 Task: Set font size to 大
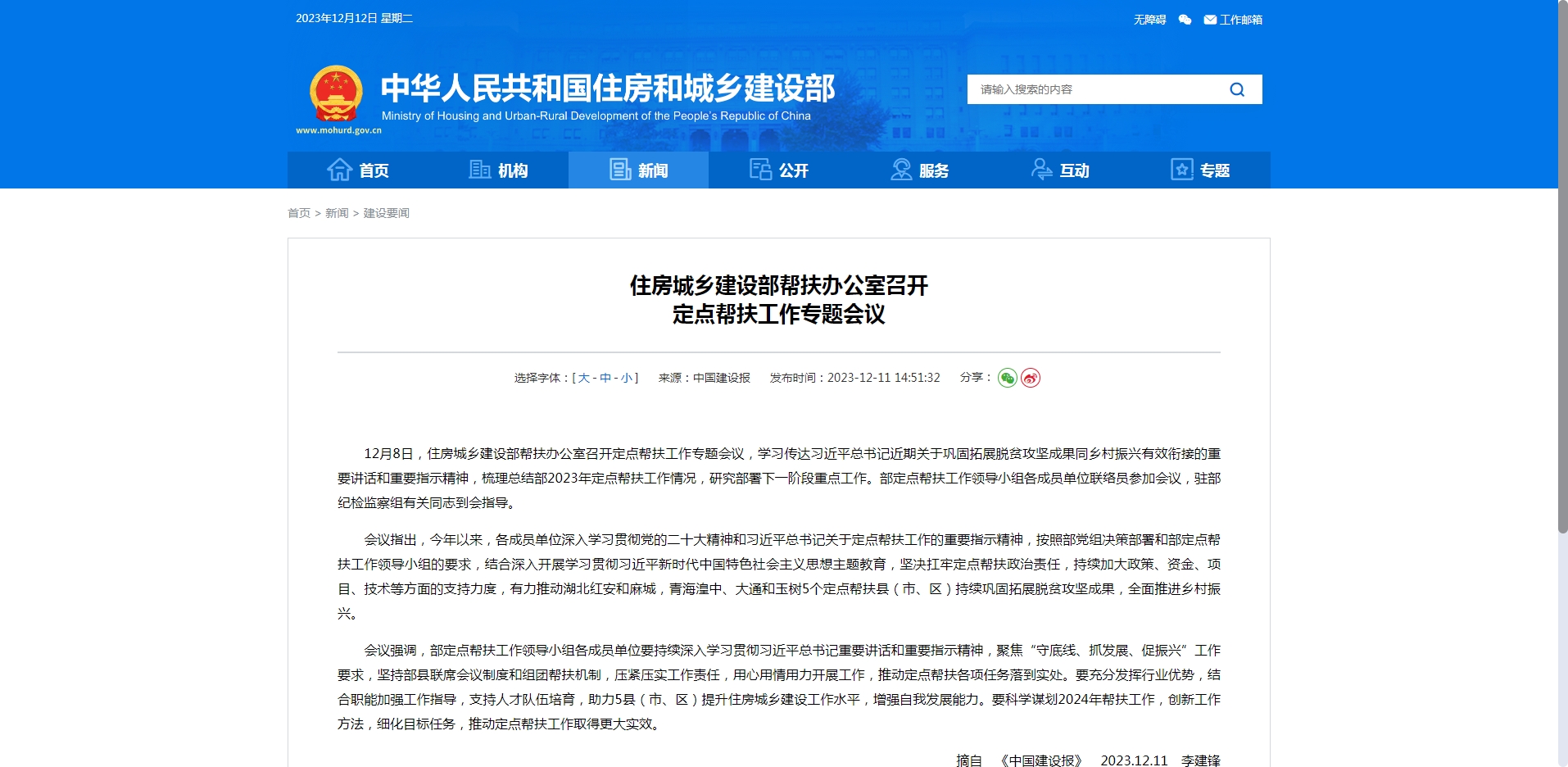click(583, 378)
